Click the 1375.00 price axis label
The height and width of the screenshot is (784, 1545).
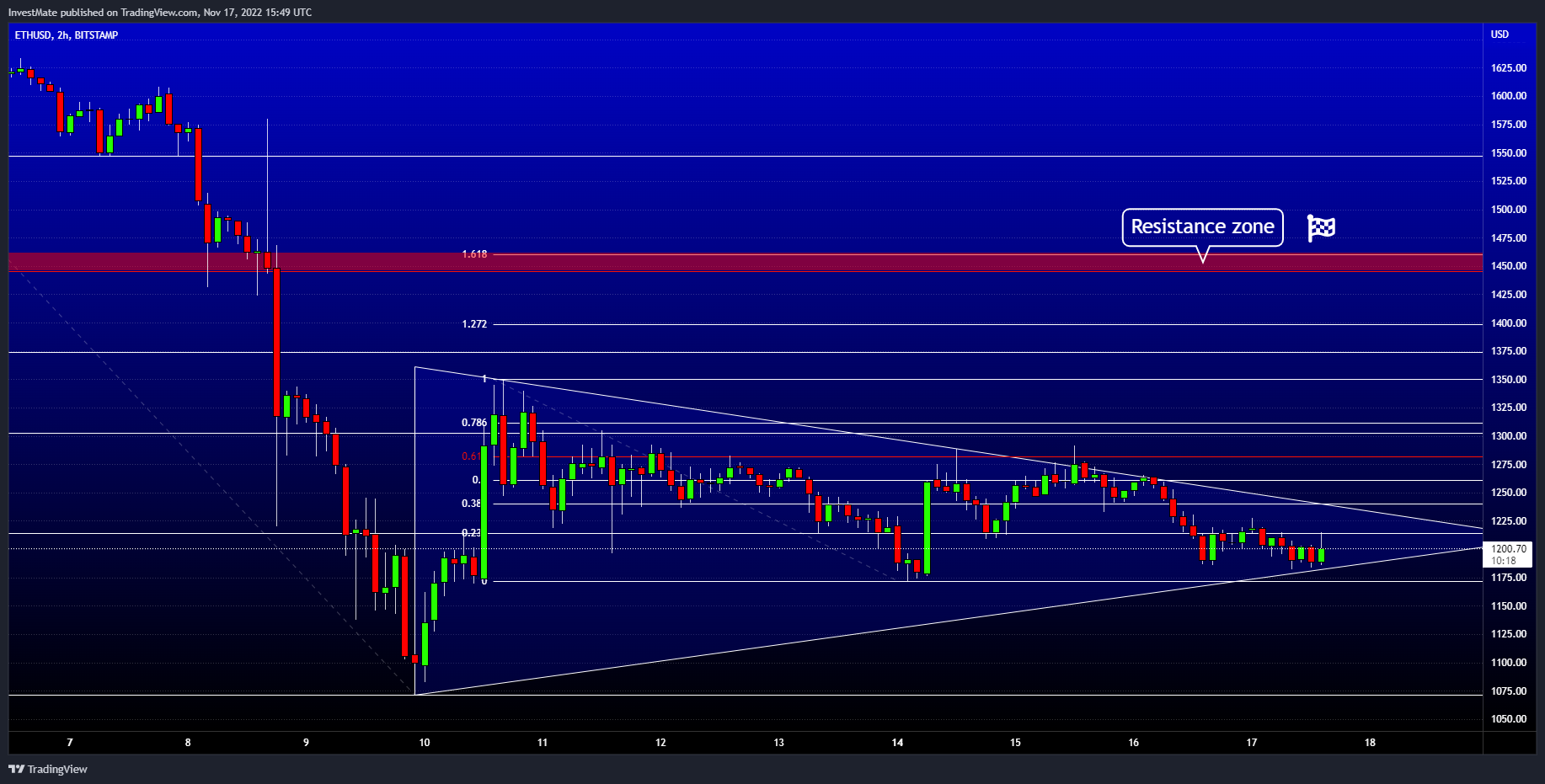pos(1508,351)
